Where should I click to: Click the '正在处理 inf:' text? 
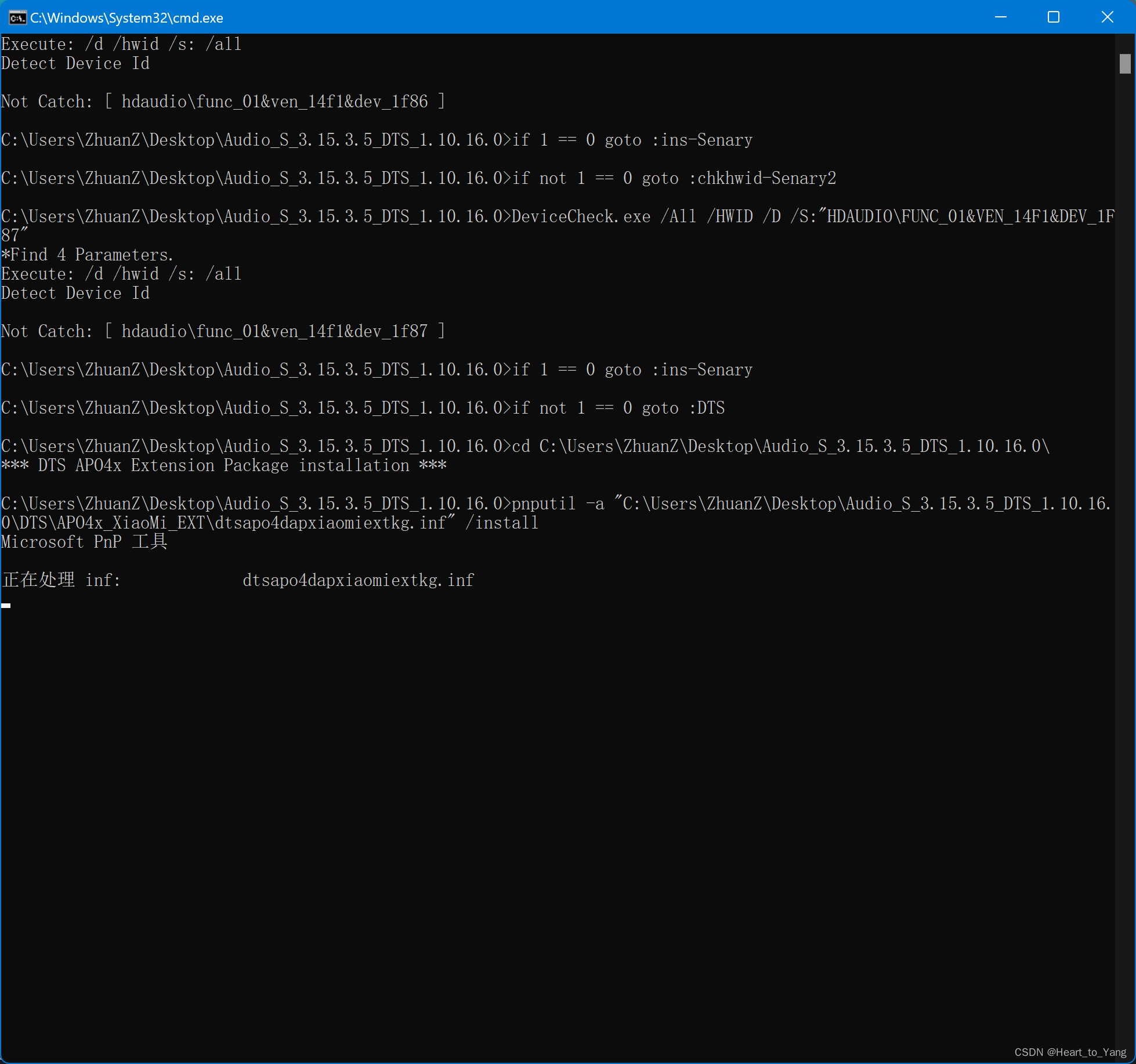(x=61, y=580)
